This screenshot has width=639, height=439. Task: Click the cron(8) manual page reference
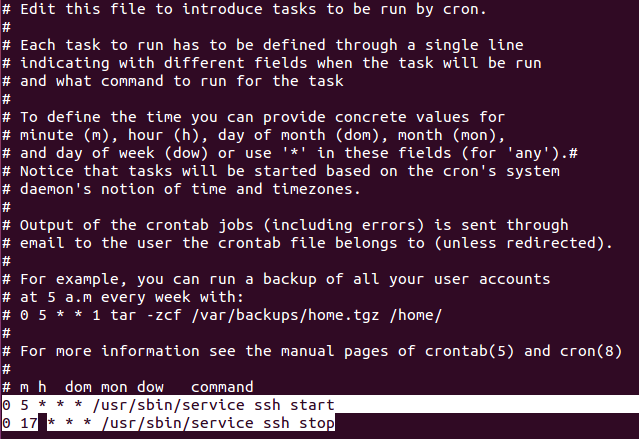[597, 350]
